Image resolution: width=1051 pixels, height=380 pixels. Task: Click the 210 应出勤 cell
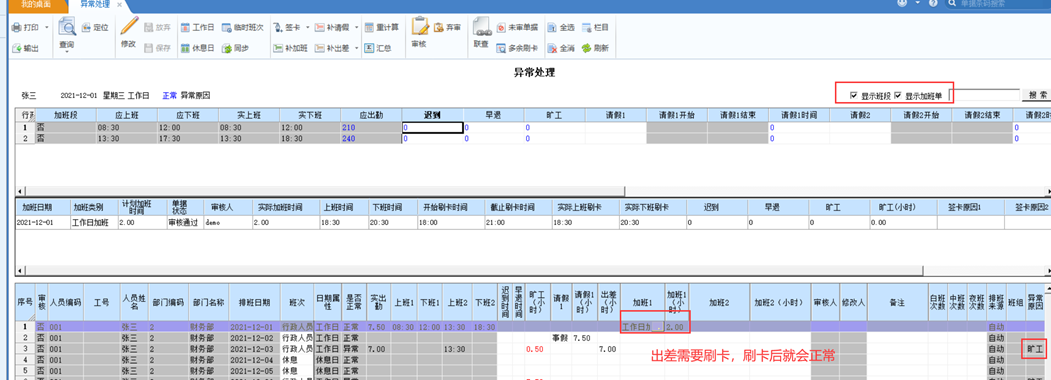click(371, 127)
